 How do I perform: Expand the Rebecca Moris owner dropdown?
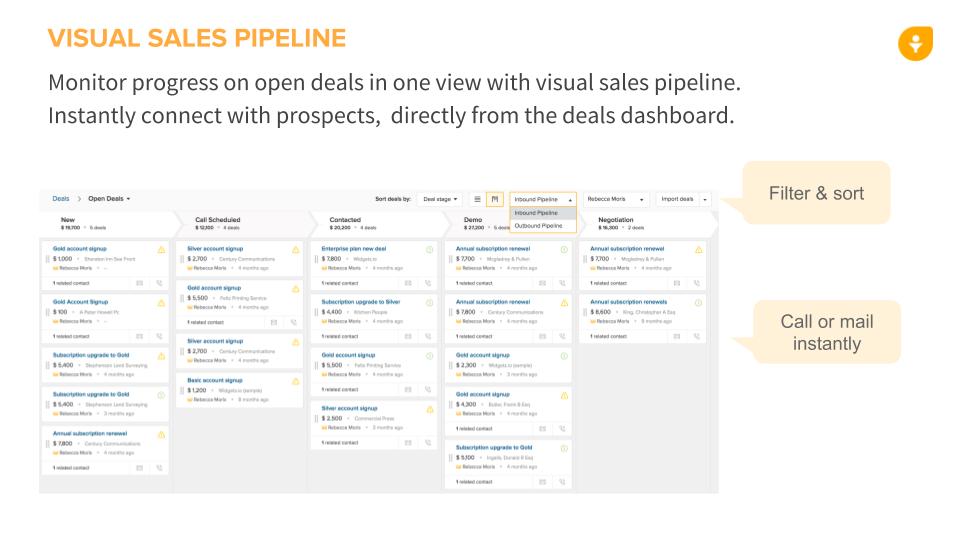tap(616, 199)
